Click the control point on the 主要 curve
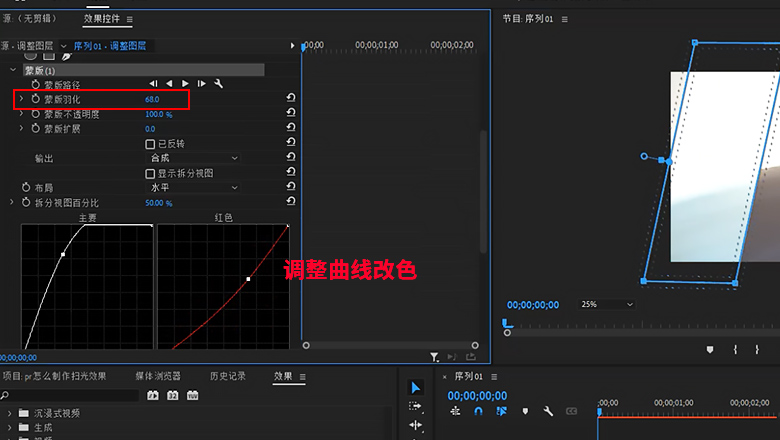This screenshot has height=440, width=780. pyautogui.click(x=63, y=255)
